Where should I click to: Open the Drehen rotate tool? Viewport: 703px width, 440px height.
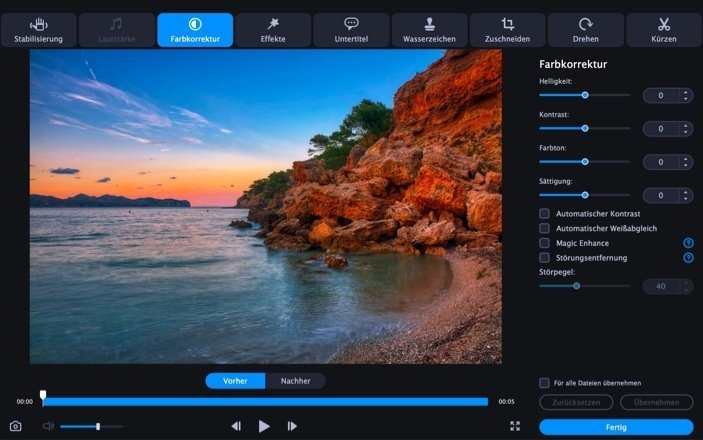(x=586, y=30)
